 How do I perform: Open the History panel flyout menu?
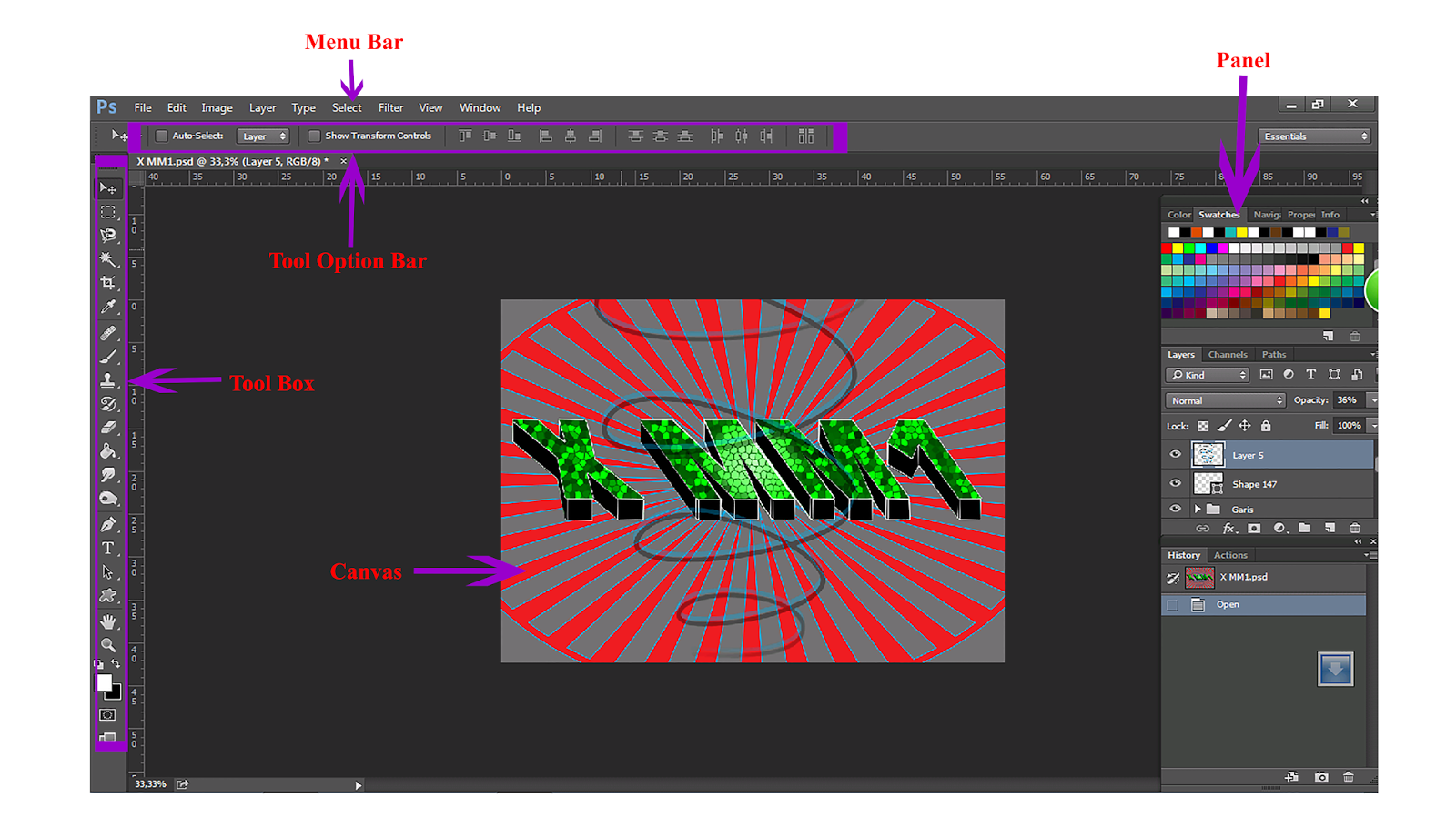tap(1370, 555)
